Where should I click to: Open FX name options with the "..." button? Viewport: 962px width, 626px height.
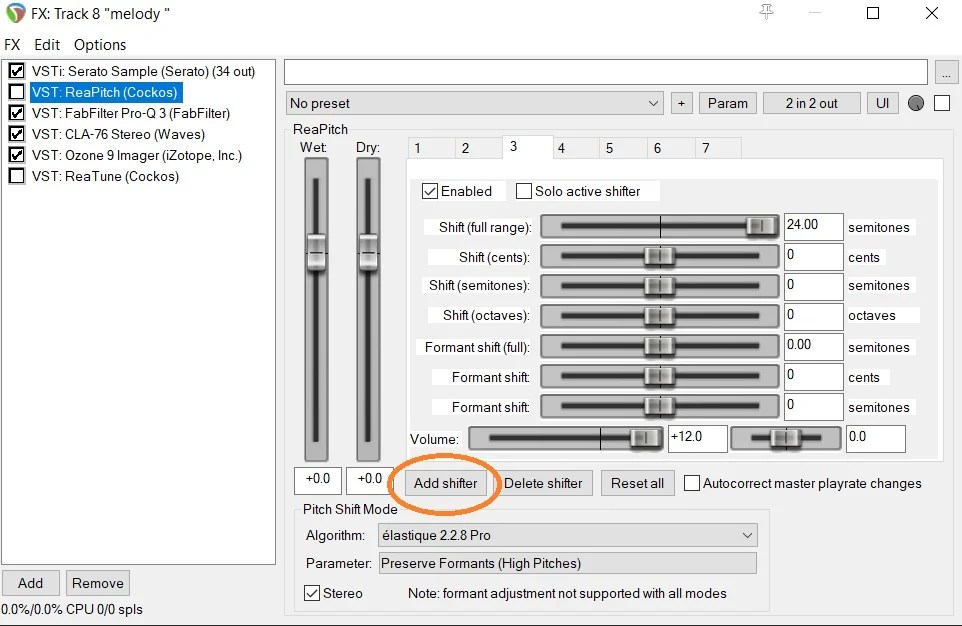coord(946,71)
